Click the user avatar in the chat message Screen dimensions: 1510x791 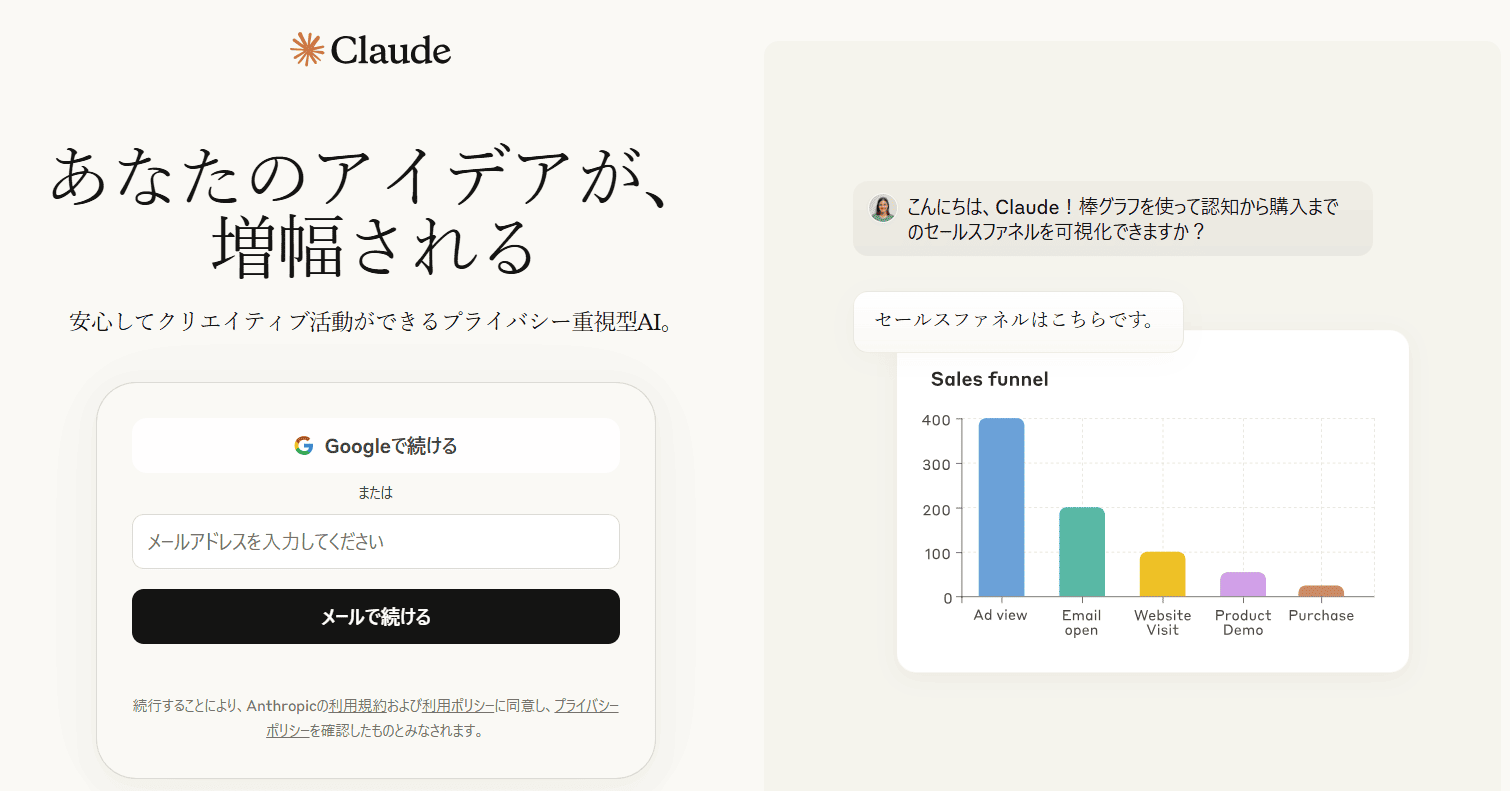[883, 209]
